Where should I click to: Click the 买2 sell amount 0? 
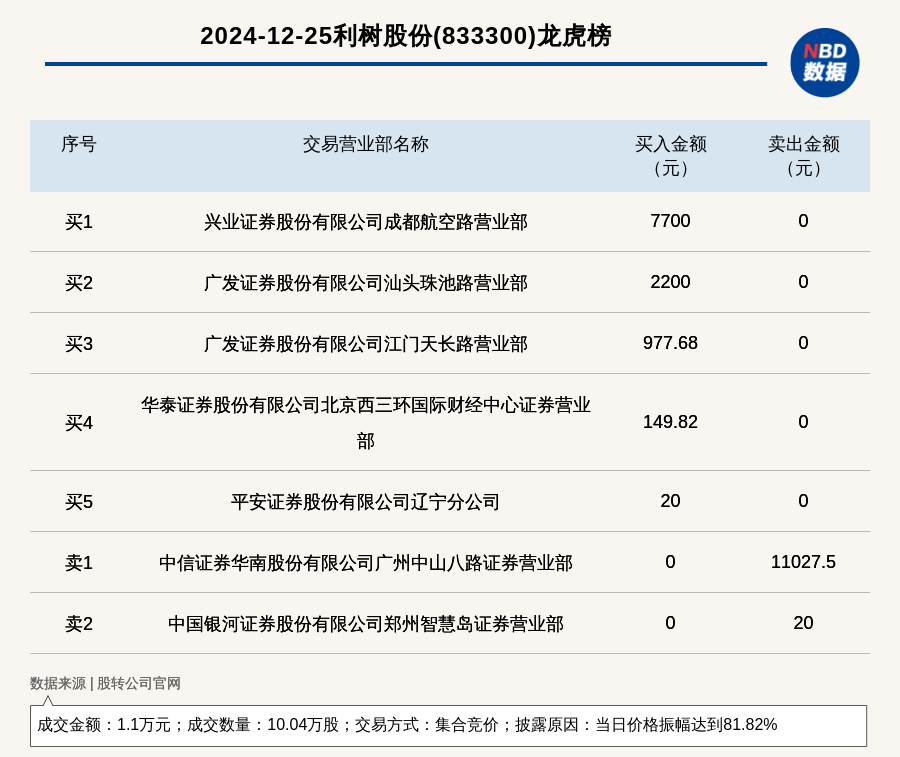(804, 282)
